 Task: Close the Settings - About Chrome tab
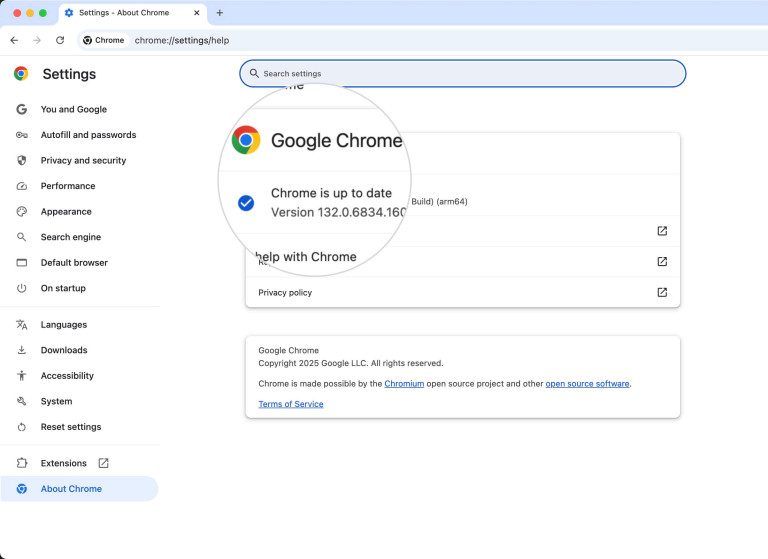pos(196,13)
